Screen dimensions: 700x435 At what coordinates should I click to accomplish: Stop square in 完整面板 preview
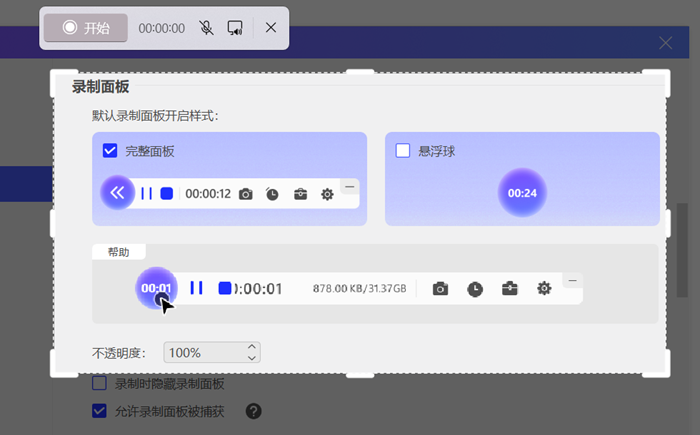pos(167,193)
